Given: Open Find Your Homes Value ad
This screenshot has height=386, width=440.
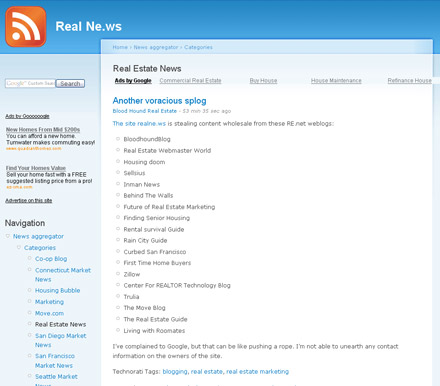Looking at the screenshot, I should [x=36, y=168].
